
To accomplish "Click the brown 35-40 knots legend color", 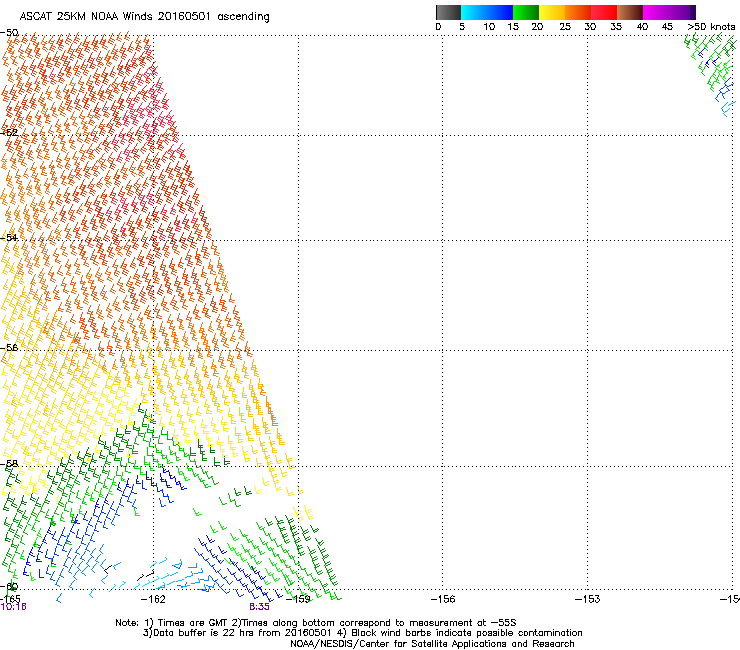I will [x=630, y=12].
